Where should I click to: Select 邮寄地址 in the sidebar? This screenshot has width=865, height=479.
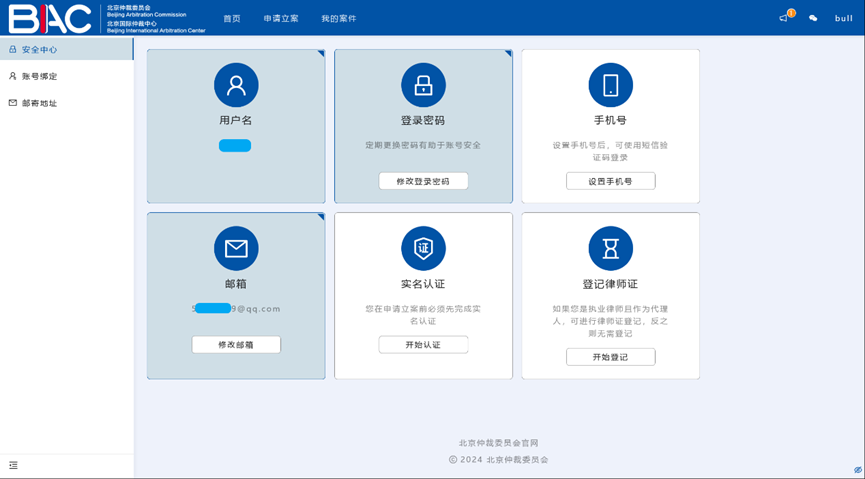pyautogui.click(x=39, y=103)
